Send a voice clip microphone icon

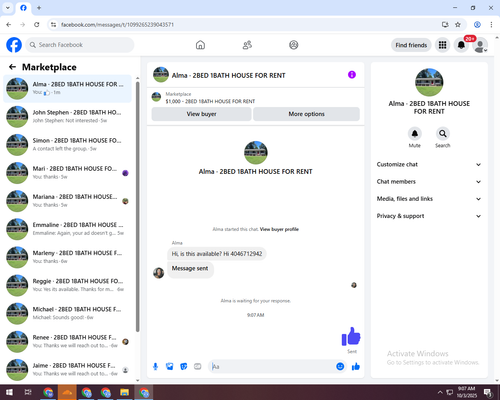pyautogui.click(x=155, y=367)
